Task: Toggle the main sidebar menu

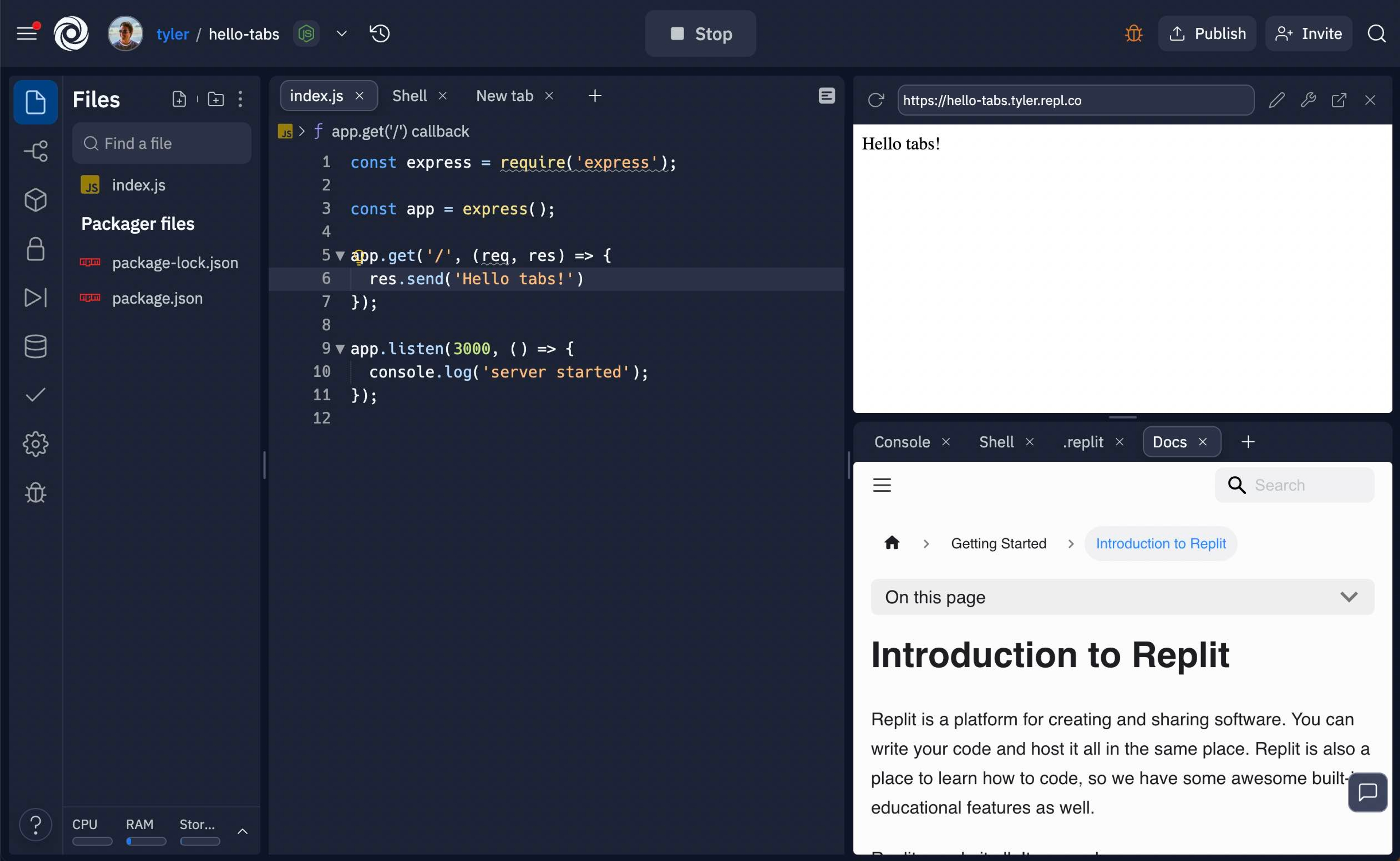Action: [x=26, y=34]
